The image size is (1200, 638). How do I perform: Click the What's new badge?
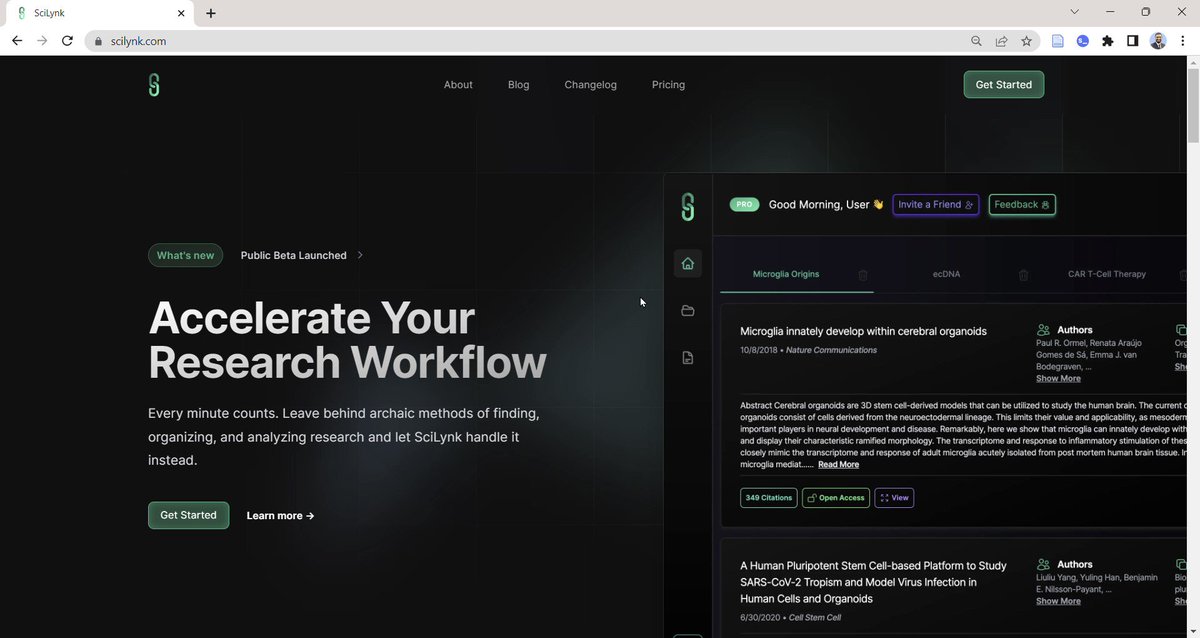[185, 255]
